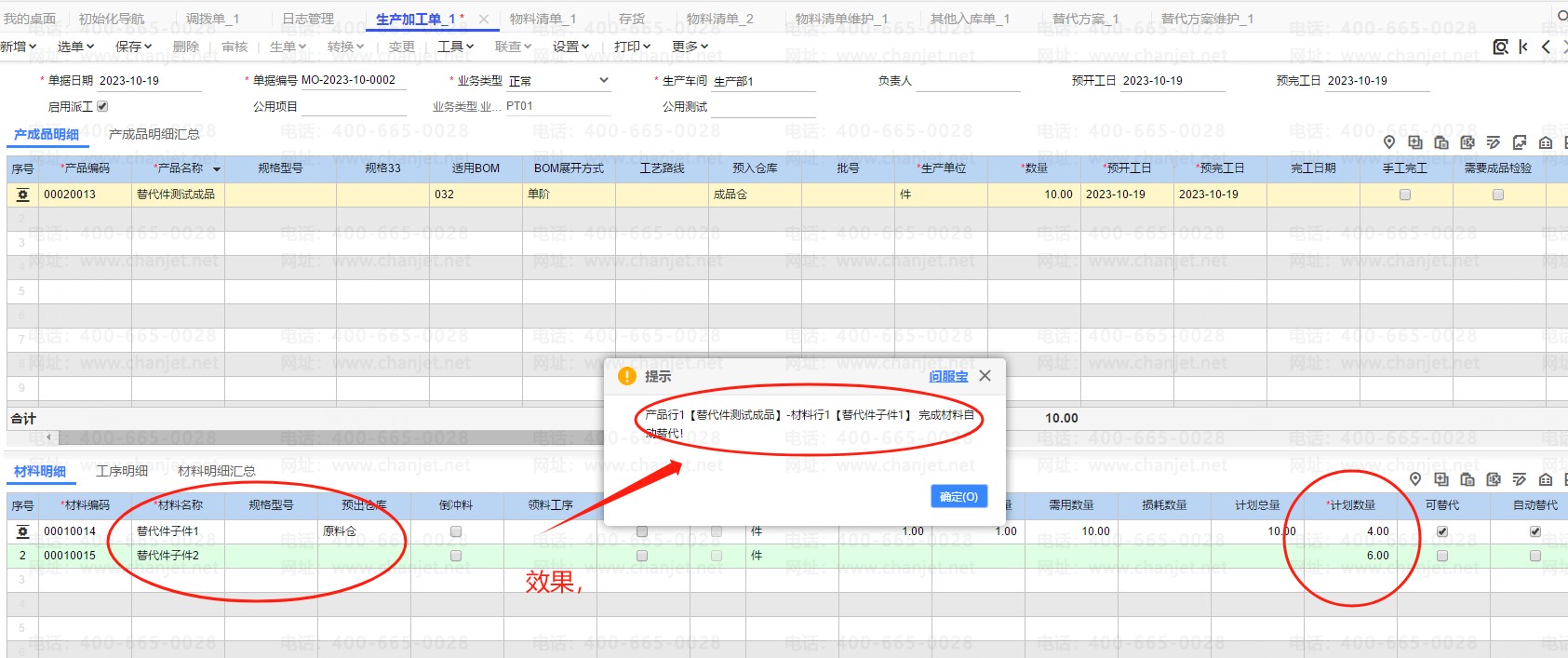Open the 新增 dropdown menu
Screen dimensions: 1568x658
tap(19, 46)
